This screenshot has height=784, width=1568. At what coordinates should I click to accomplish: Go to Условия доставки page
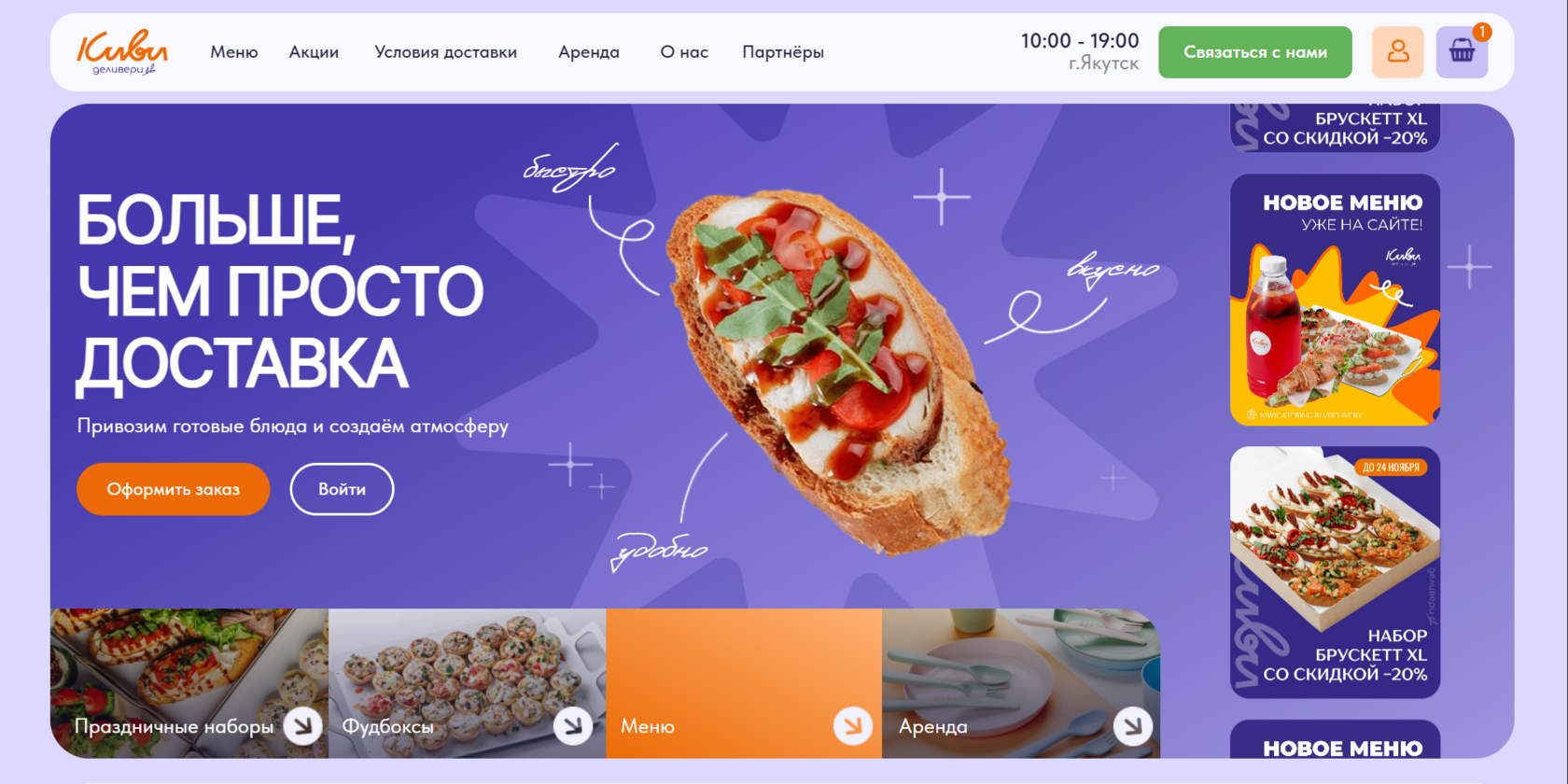point(446,52)
